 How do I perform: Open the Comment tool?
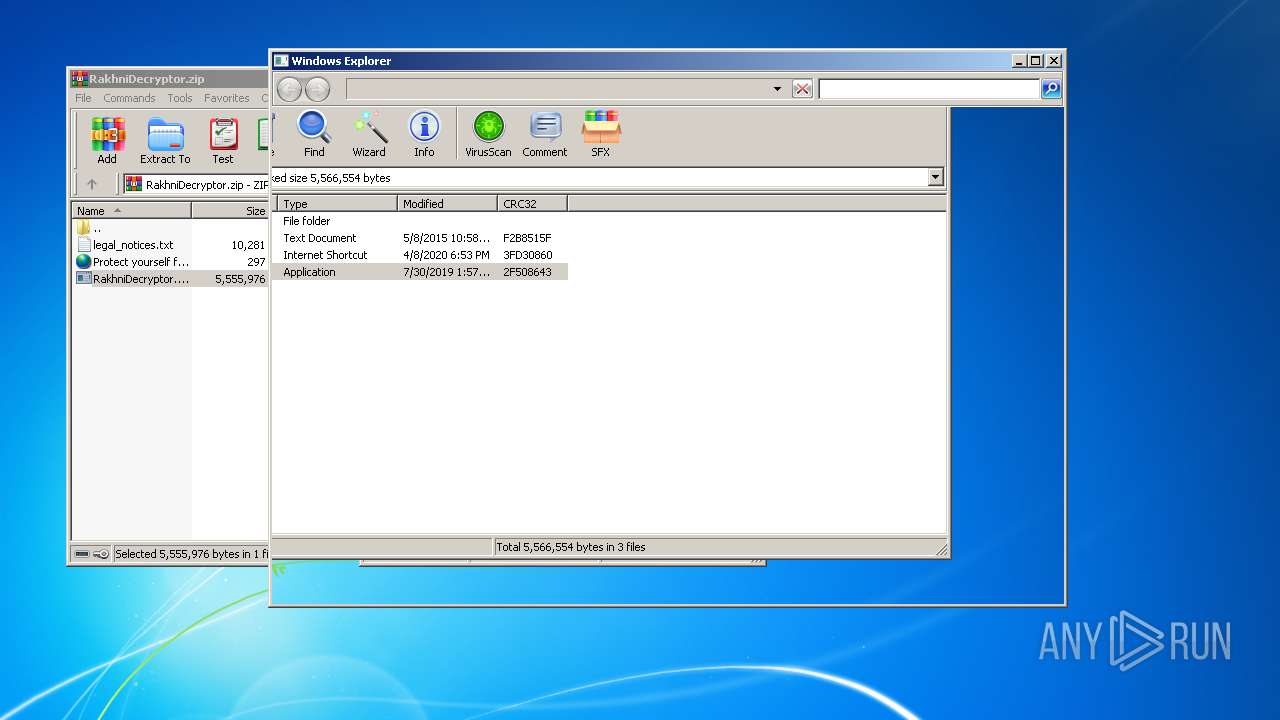click(545, 134)
